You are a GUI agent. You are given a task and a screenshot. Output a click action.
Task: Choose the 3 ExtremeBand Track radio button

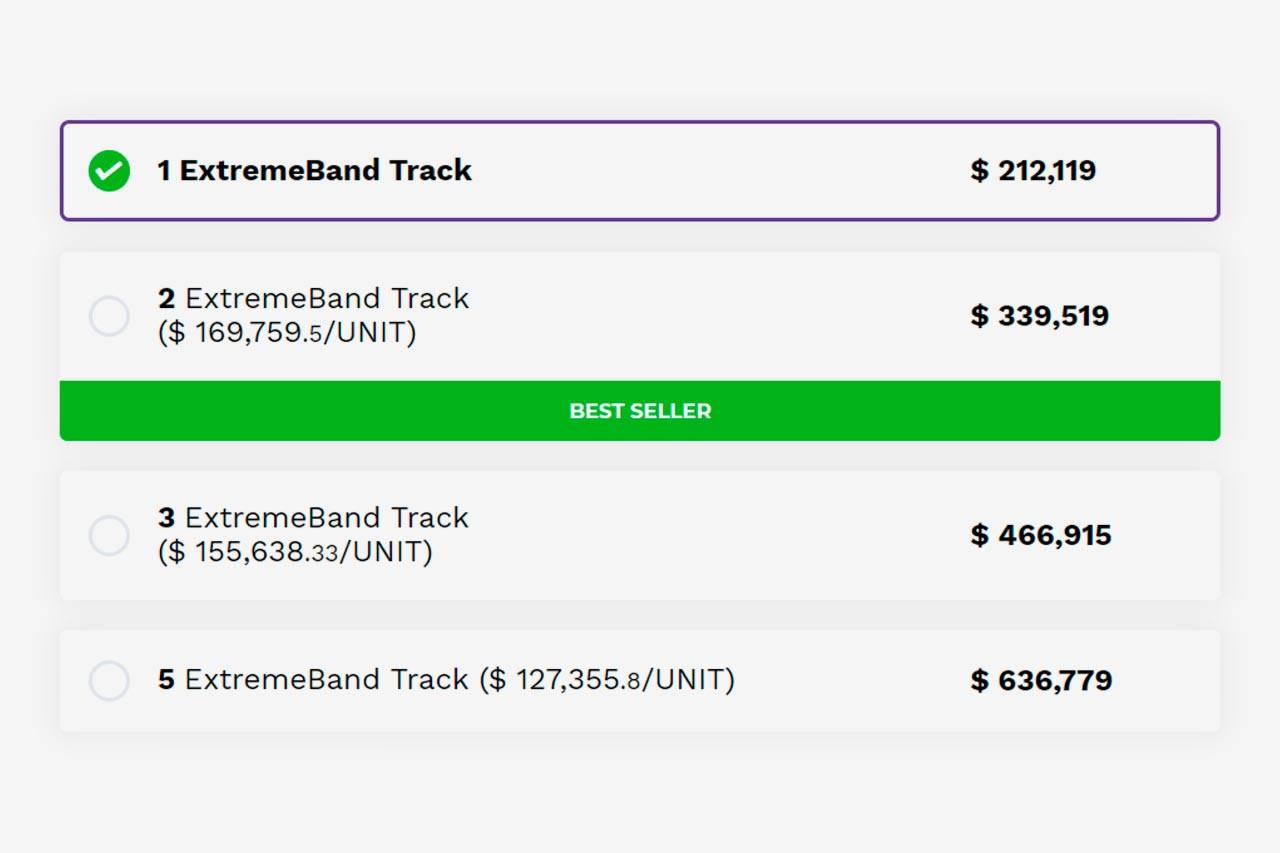(109, 535)
